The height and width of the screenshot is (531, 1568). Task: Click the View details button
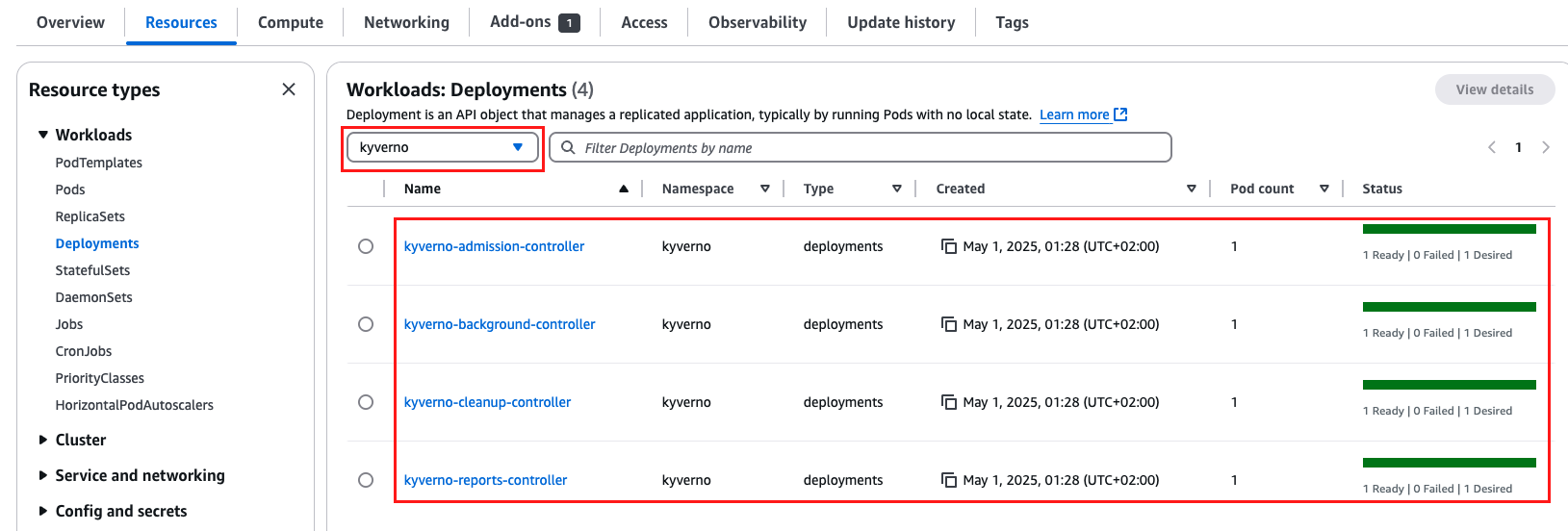pyautogui.click(x=1495, y=89)
